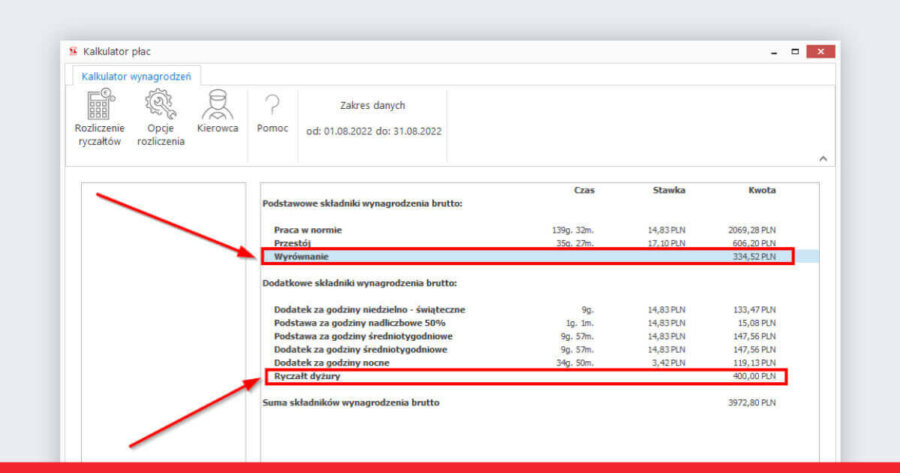Collapse the ribbon using the chevron arrow
This screenshot has height=473, width=900.
click(823, 159)
